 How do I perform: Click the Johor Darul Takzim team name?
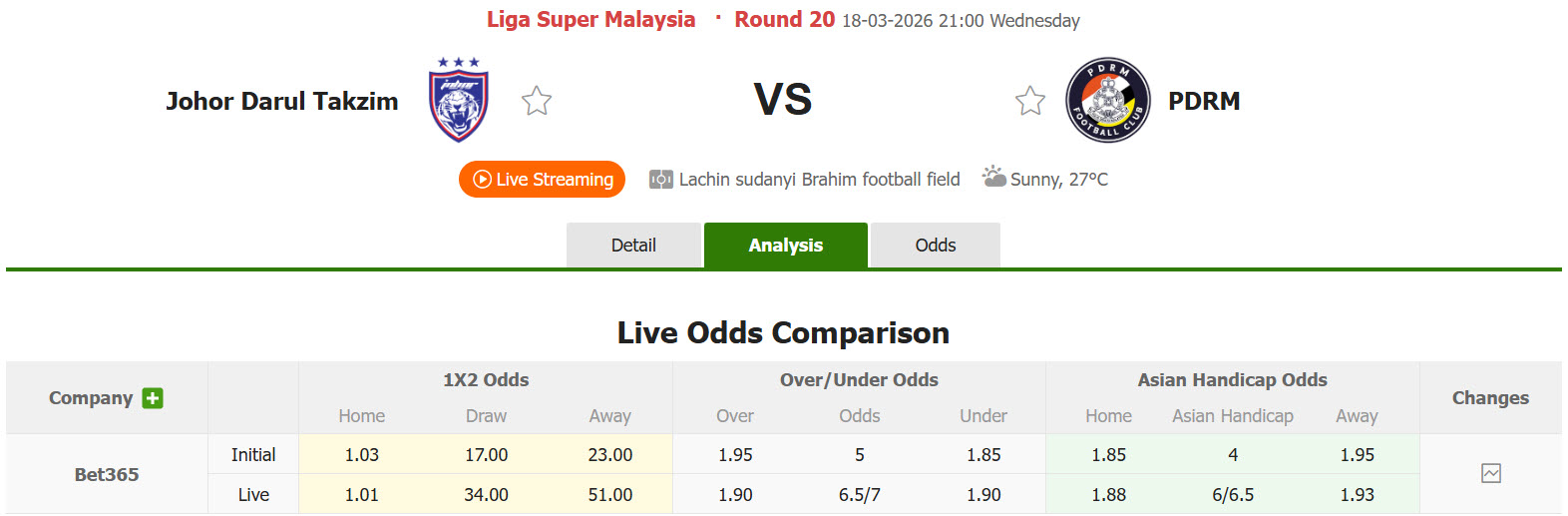pyautogui.click(x=282, y=101)
